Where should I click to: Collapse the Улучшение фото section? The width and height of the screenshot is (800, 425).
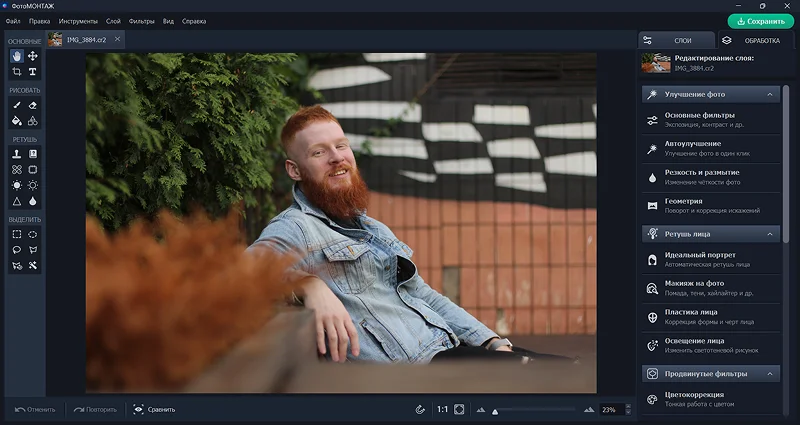pyautogui.click(x=770, y=95)
